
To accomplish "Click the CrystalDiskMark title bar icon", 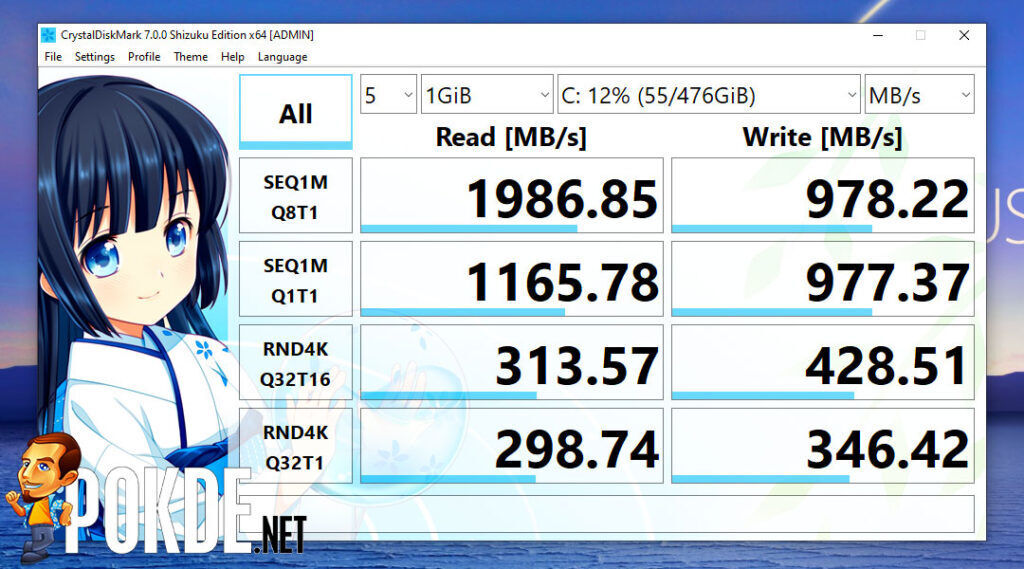I will (48, 35).
